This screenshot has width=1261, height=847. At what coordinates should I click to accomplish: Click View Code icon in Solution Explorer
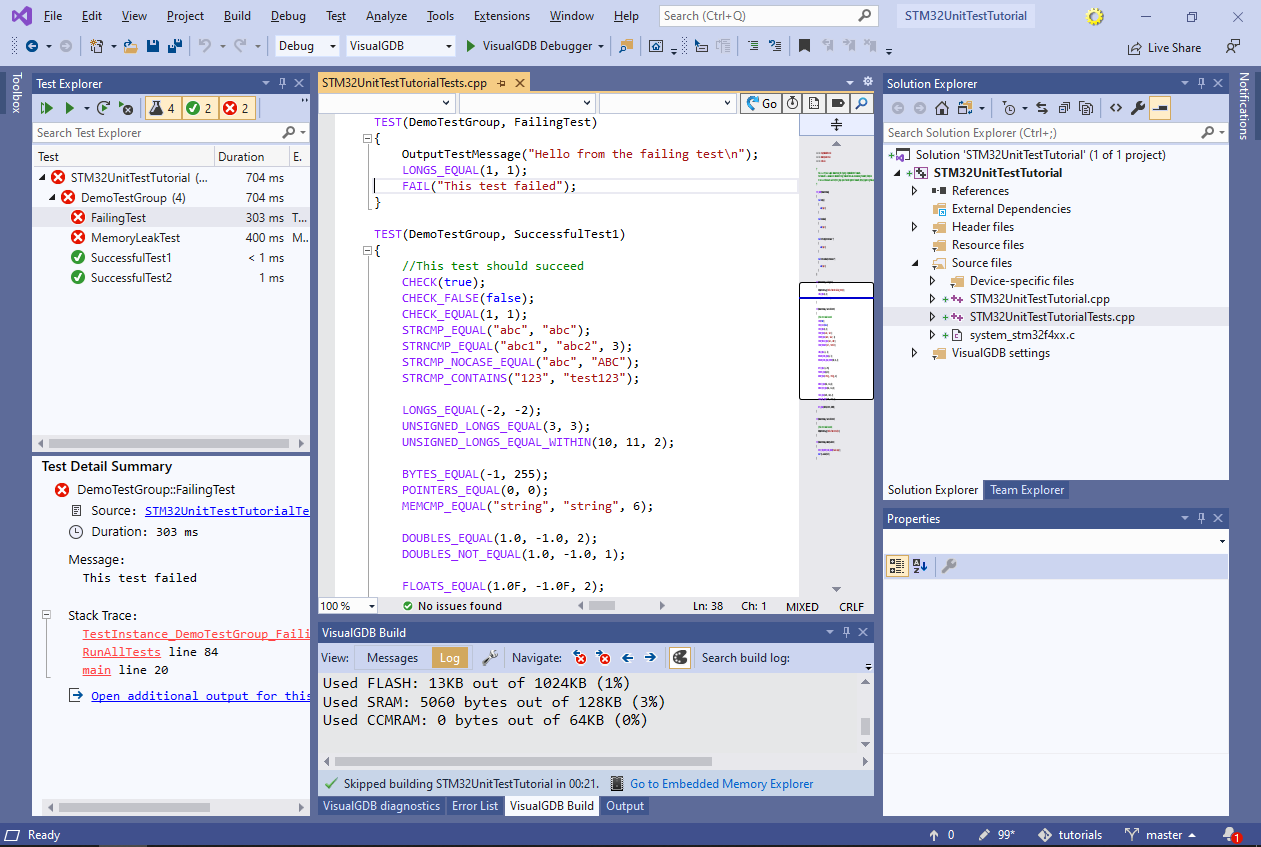1116,108
